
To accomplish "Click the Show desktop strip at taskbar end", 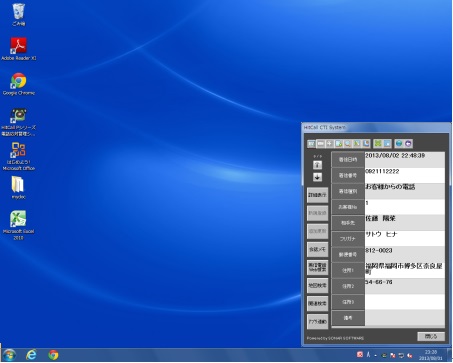I will (450, 355).
